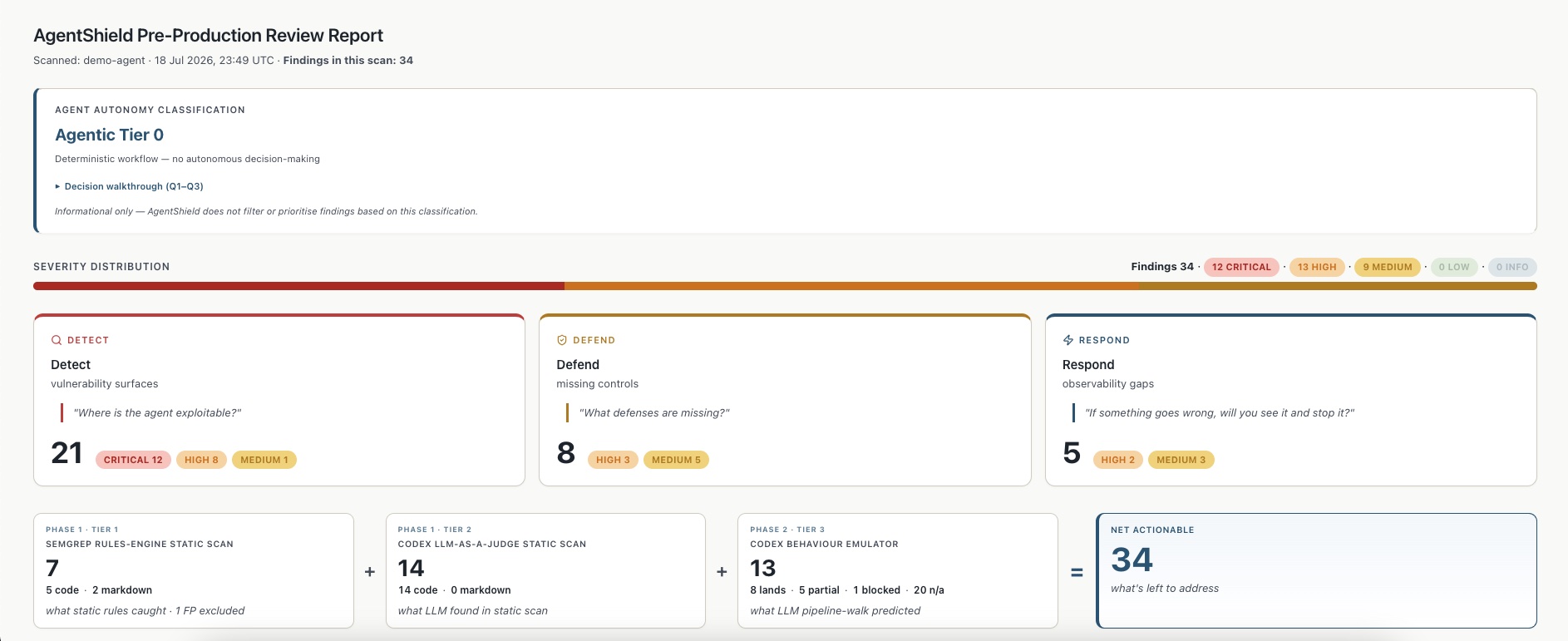Expand the Decision walkthrough (Q1–Q3) disclosure
Image resolution: width=1568 pixels, height=641 pixels.
click(129, 186)
